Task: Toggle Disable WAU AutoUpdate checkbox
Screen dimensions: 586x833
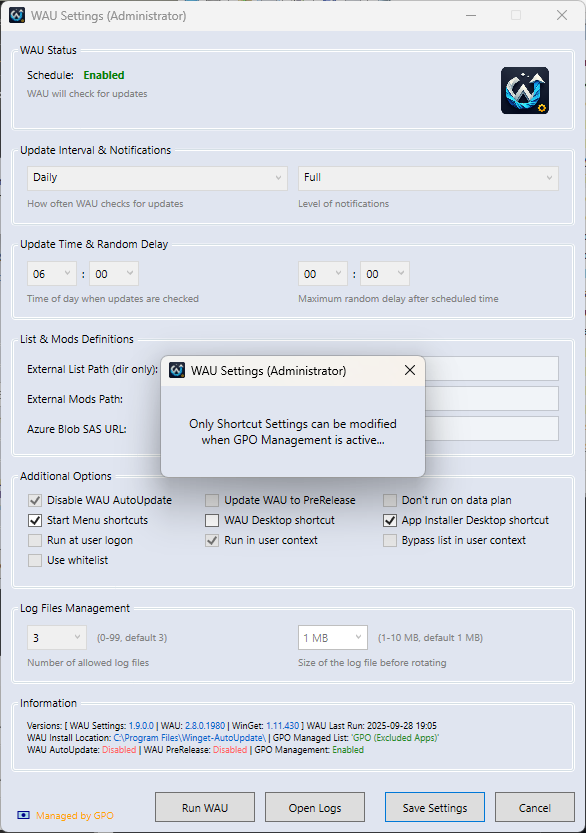Action: click(35, 500)
